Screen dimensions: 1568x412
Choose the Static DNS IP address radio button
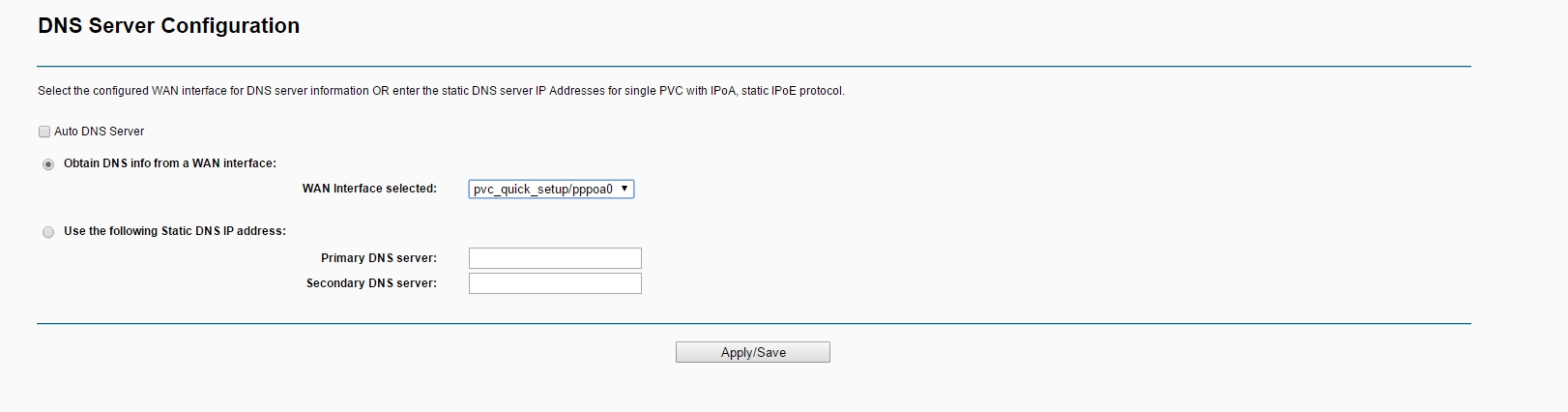click(x=48, y=232)
